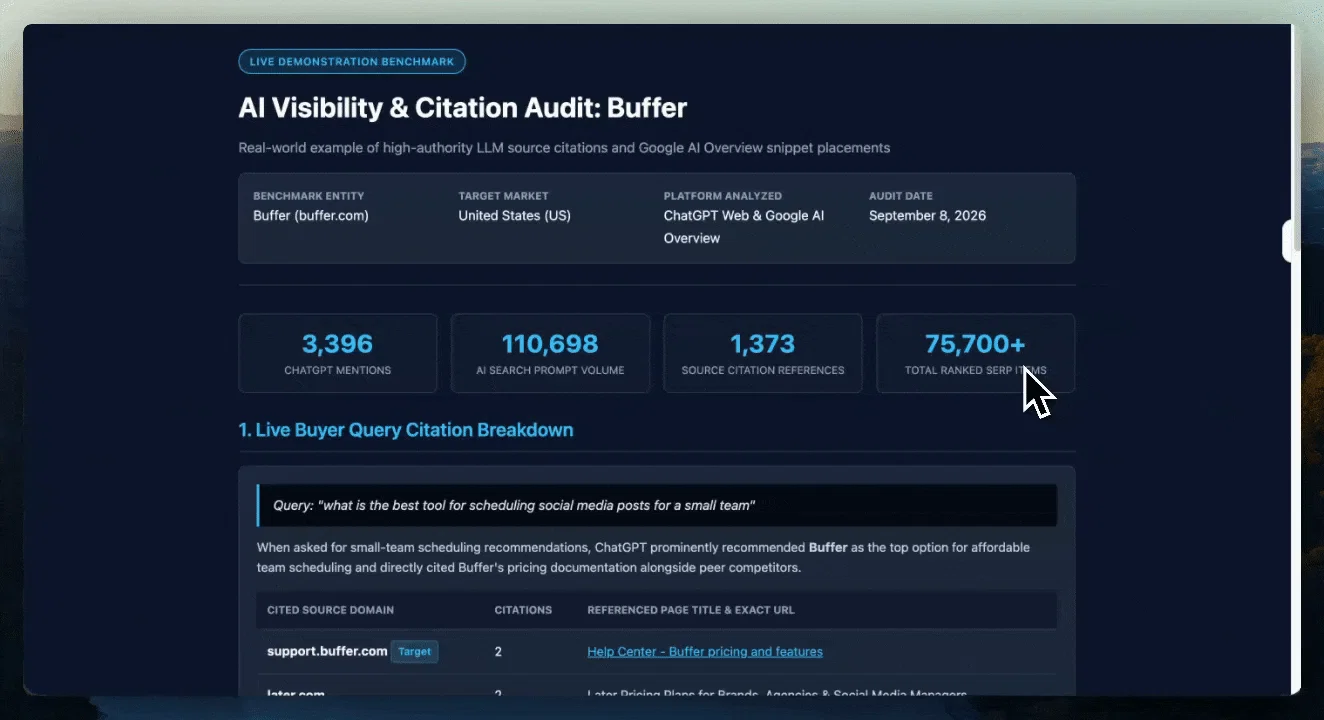This screenshot has height=720, width=1324.
Task: Click the 'support.buffer.com' domain cell
Action: point(327,652)
